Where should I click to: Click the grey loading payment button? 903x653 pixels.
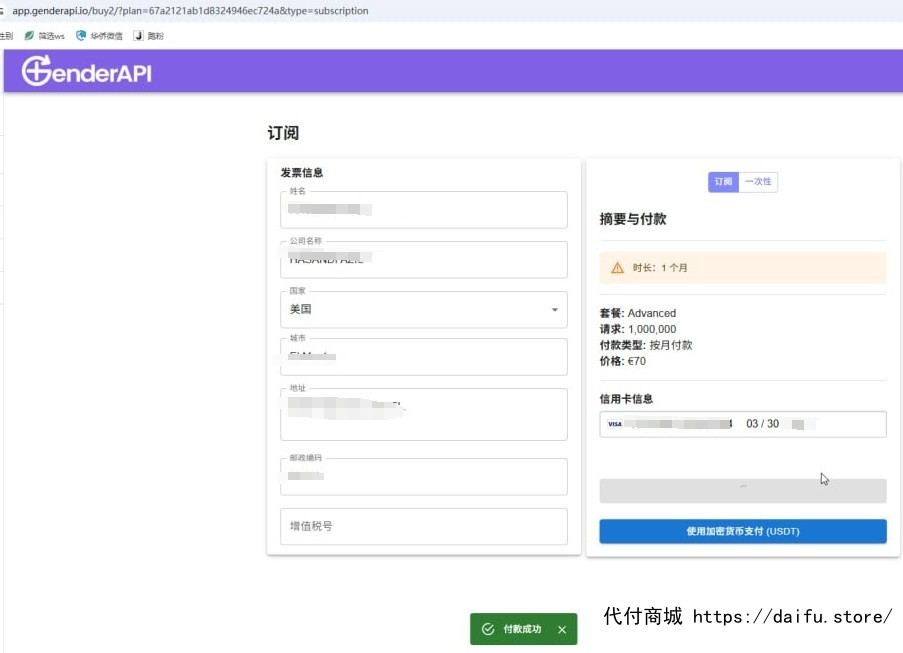click(x=743, y=491)
